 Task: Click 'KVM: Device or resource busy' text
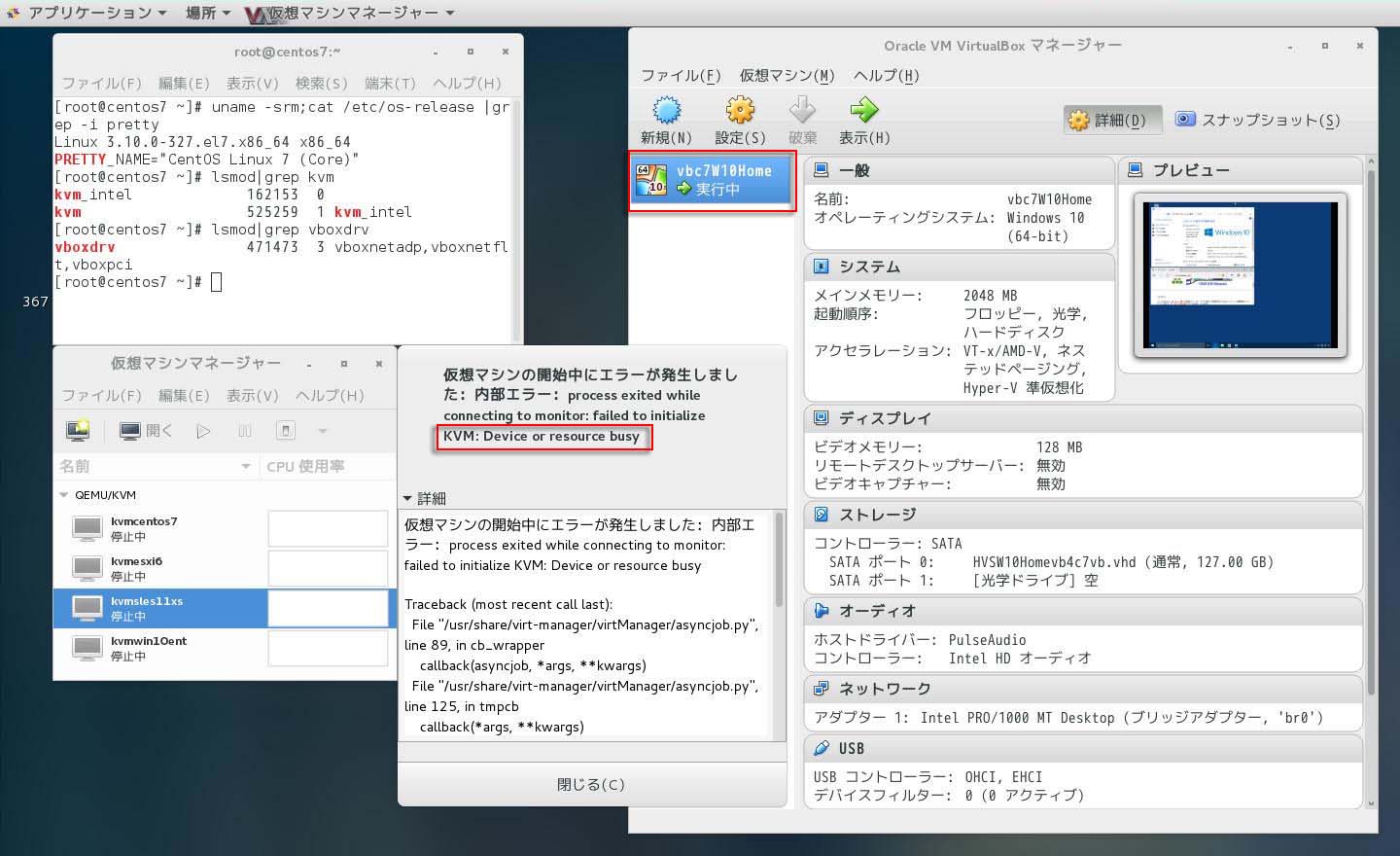pyautogui.click(x=542, y=436)
